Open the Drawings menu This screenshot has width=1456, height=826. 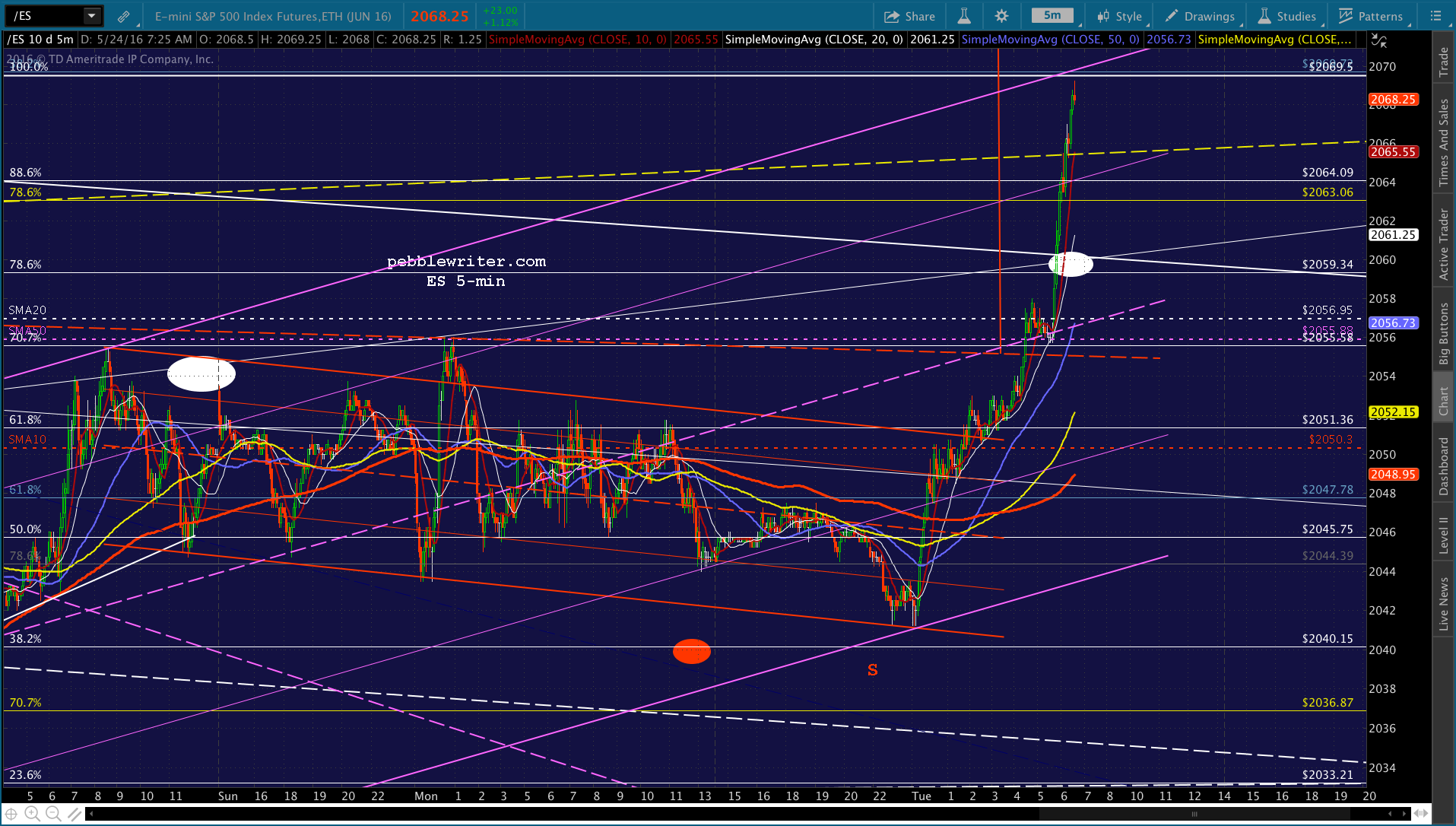1200,16
